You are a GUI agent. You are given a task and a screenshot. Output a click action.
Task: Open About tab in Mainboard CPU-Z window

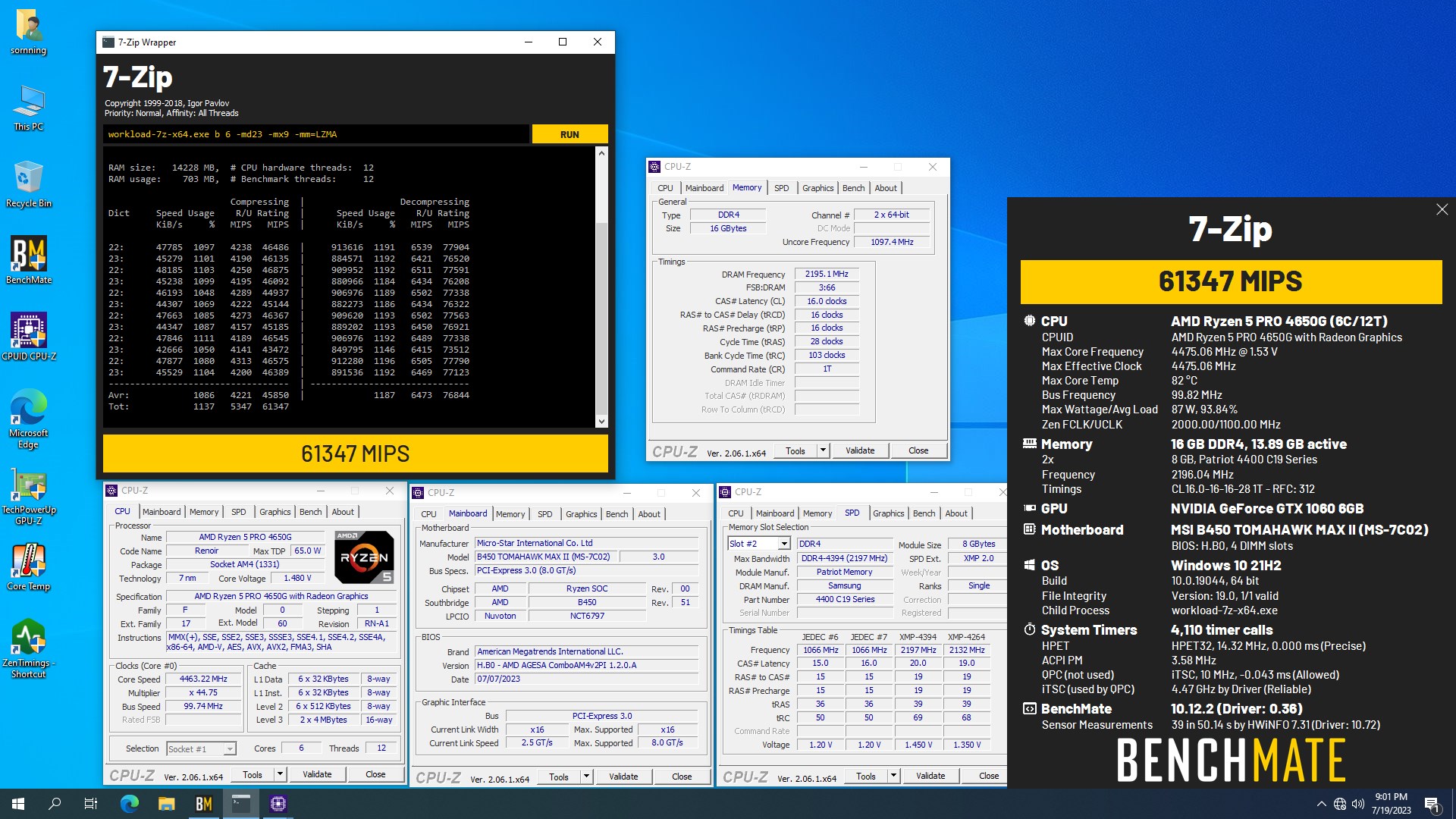coord(648,514)
